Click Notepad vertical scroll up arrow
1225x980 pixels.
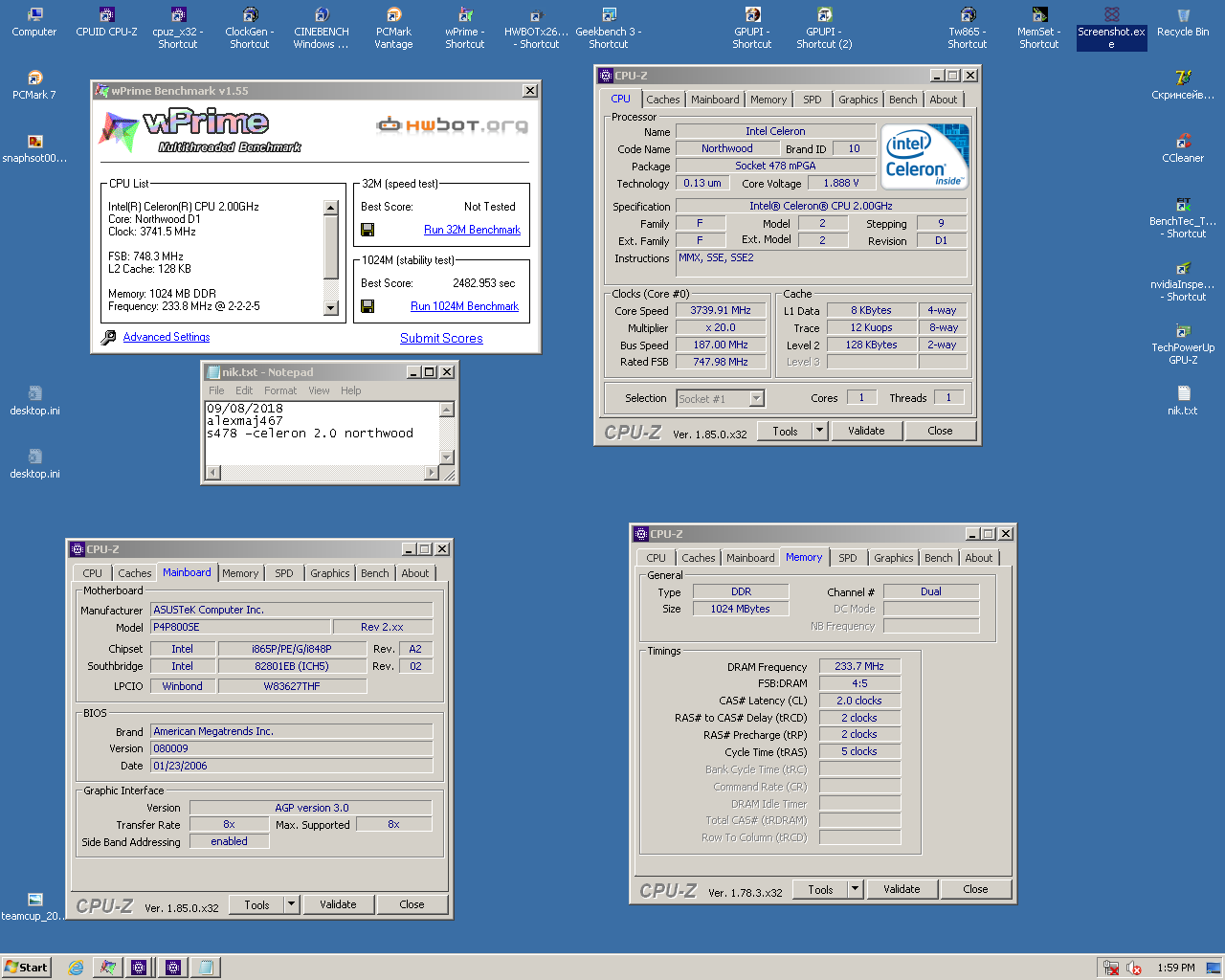pyautogui.click(x=446, y=410)
